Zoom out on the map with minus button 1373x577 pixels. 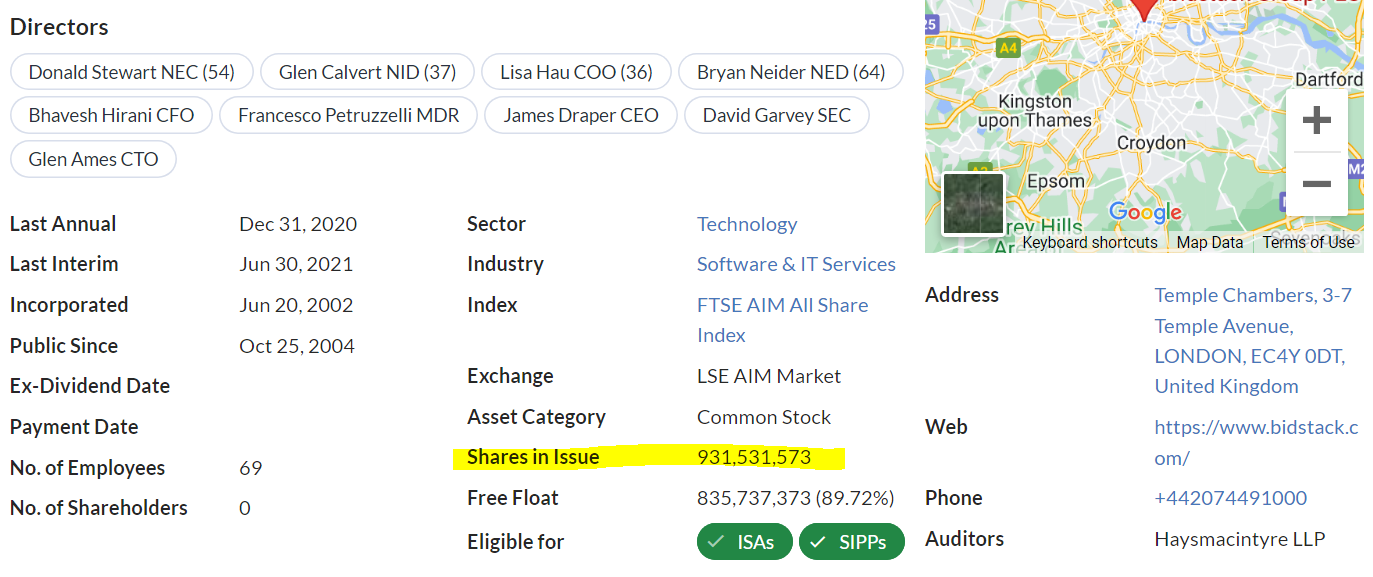pos(1316,184)
